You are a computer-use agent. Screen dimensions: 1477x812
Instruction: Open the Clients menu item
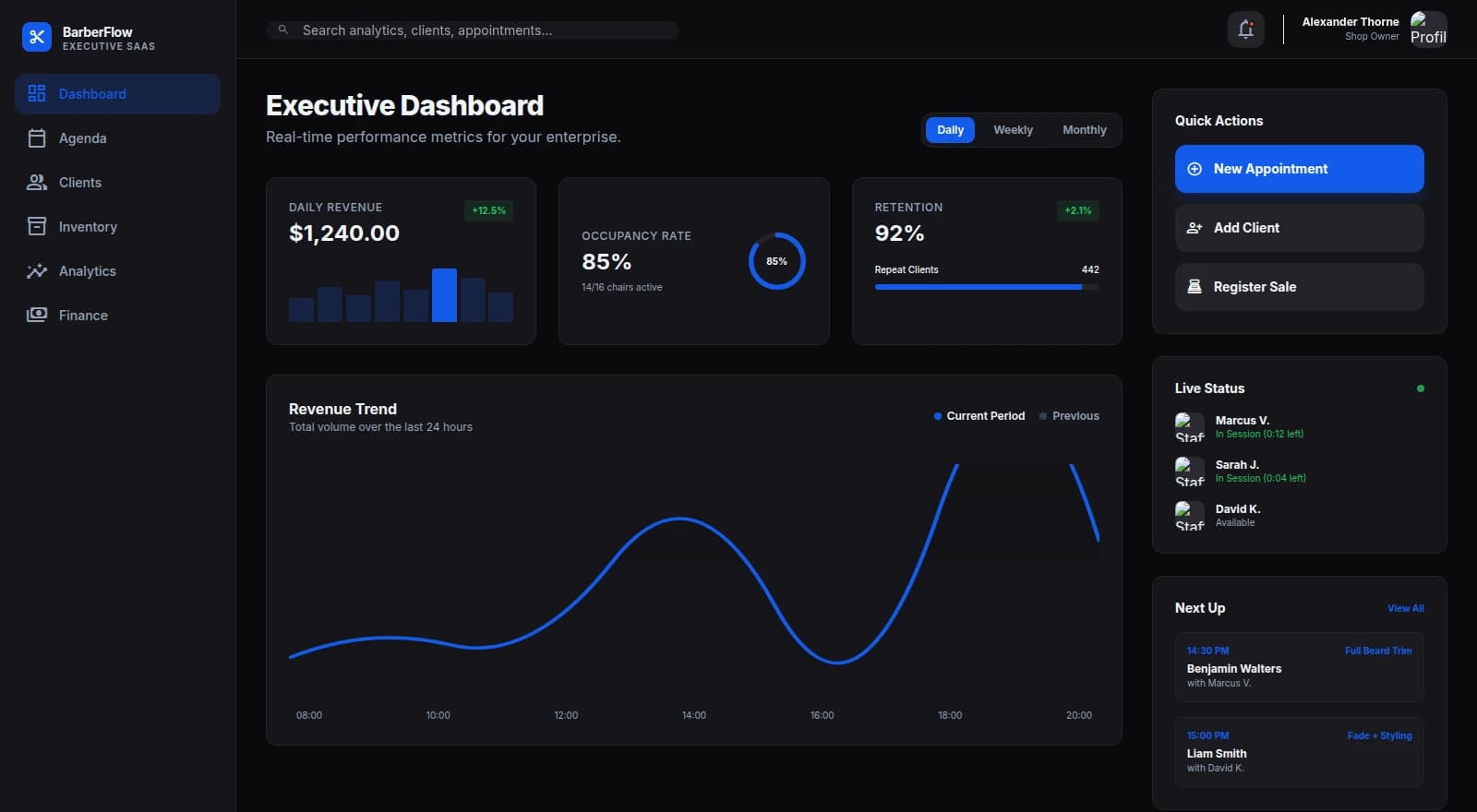point(117,183)
